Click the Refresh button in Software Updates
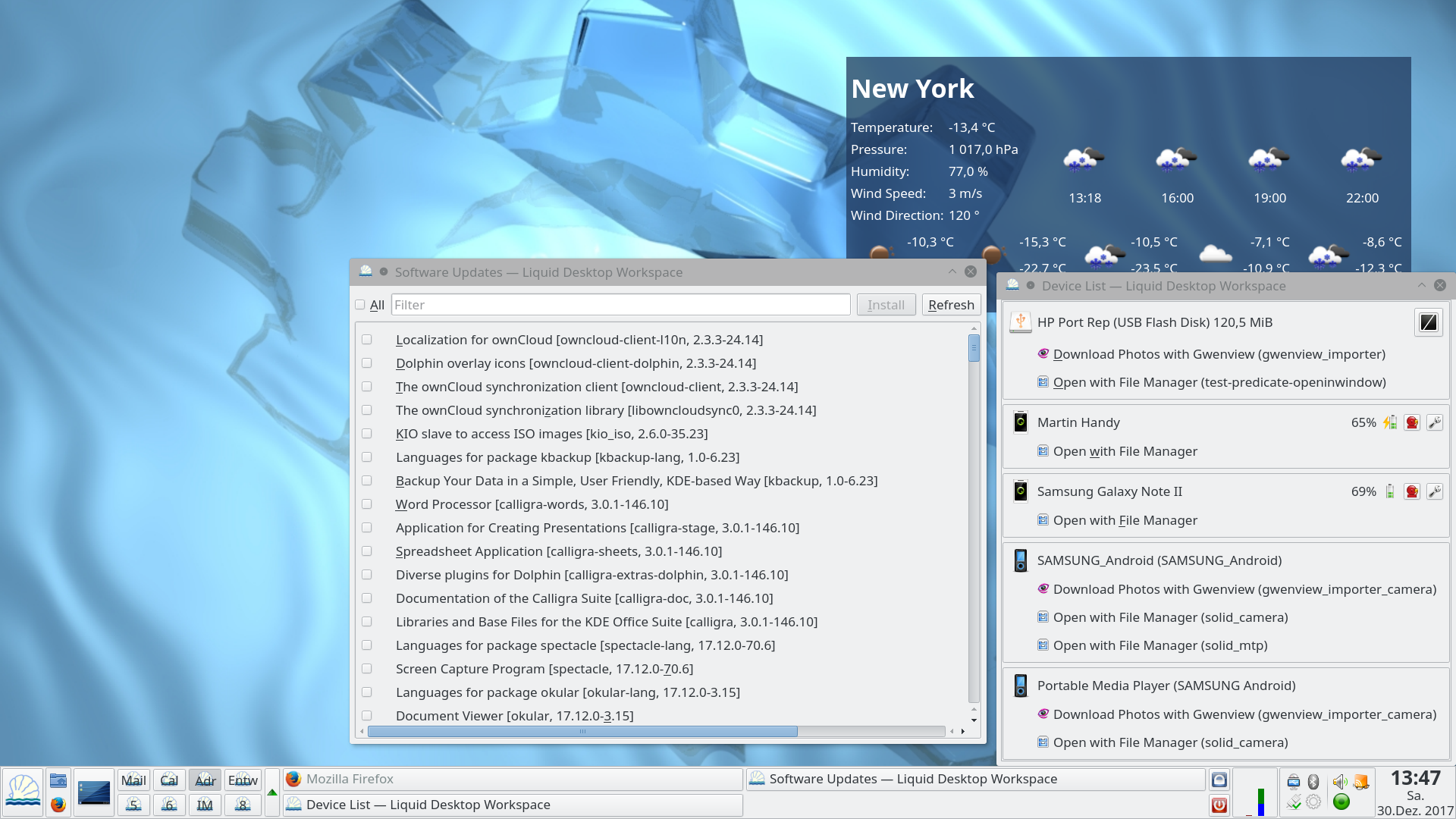1456x819 pixels. click(x=951, y=305)
